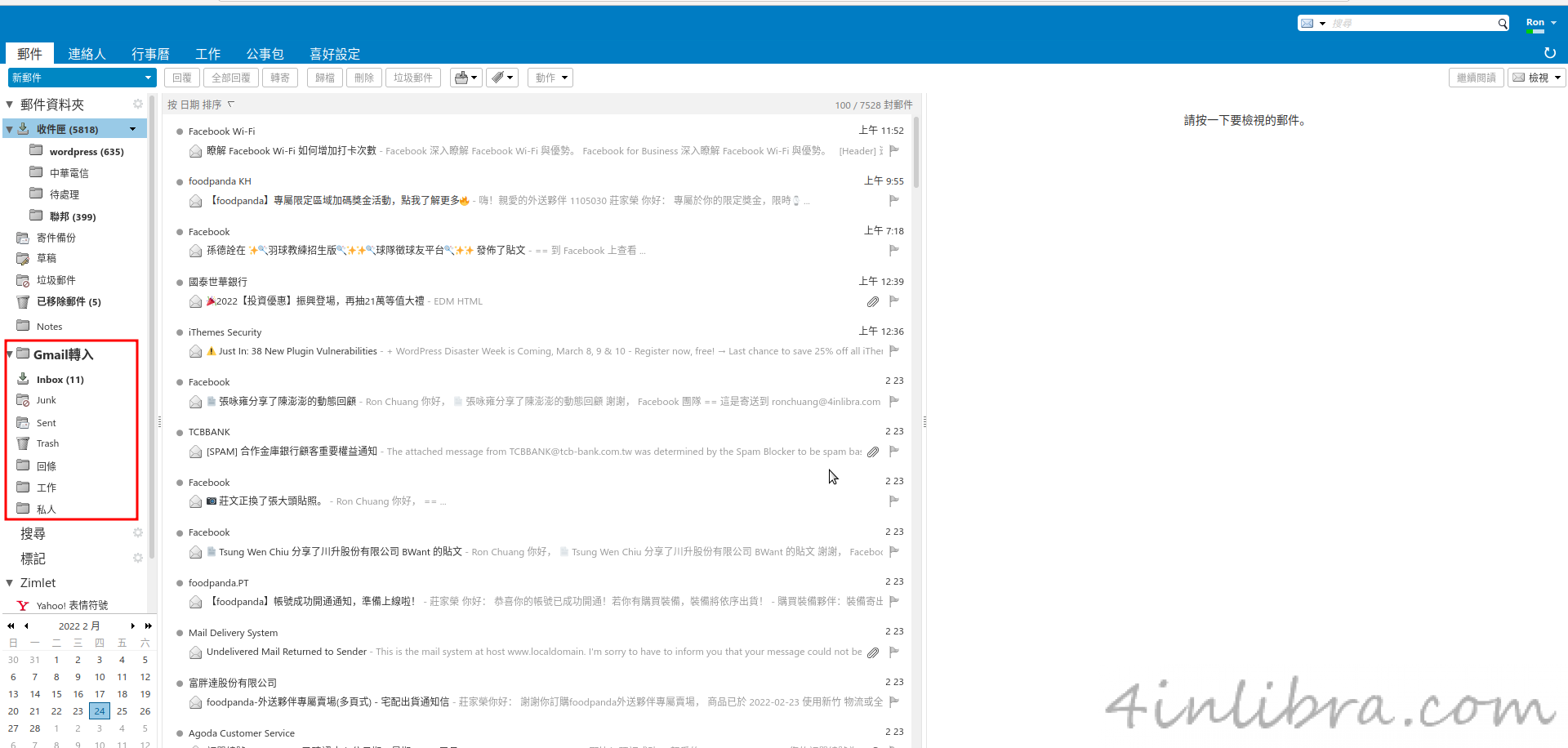Select date 25 in the mini calendar
Image resolution: width=1568 pixels, height=748 pixels.
click(122, 710)
